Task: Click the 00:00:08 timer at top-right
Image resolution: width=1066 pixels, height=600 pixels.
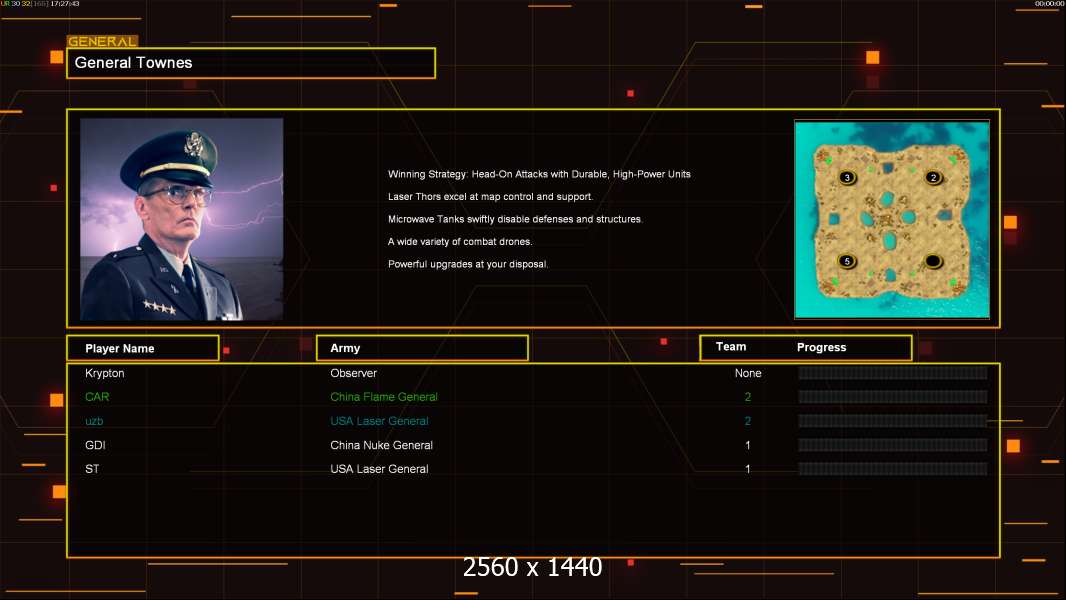Action: click(1049, 4)
